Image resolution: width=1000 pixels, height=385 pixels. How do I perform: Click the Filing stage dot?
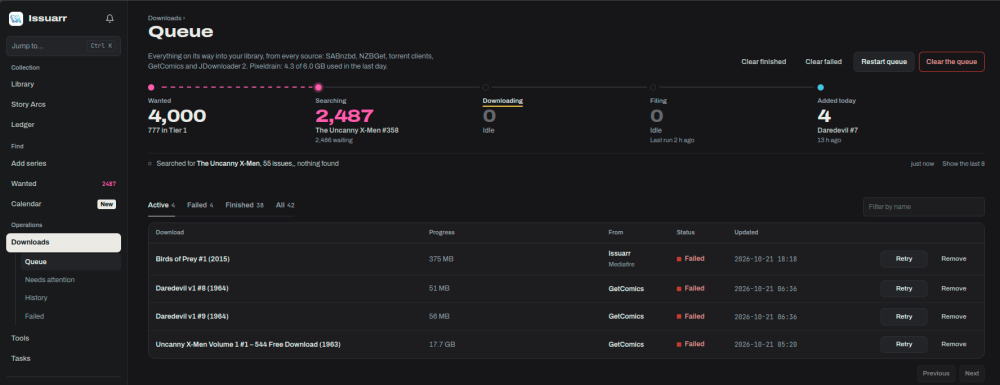pos(653,87)
